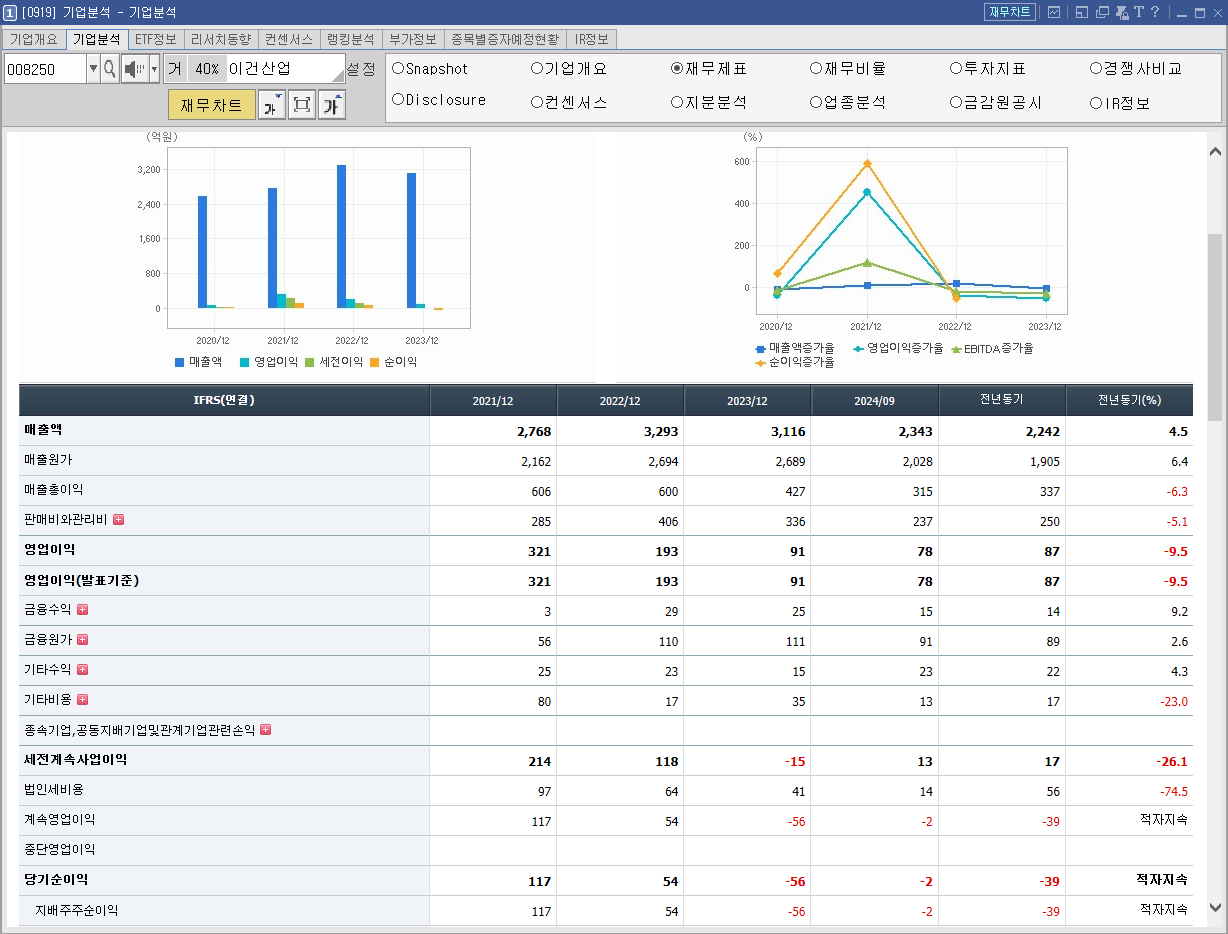Open the 컨센서스 tab
The height and width of the screenshot is (934, 1228).
tap(289, 40)
